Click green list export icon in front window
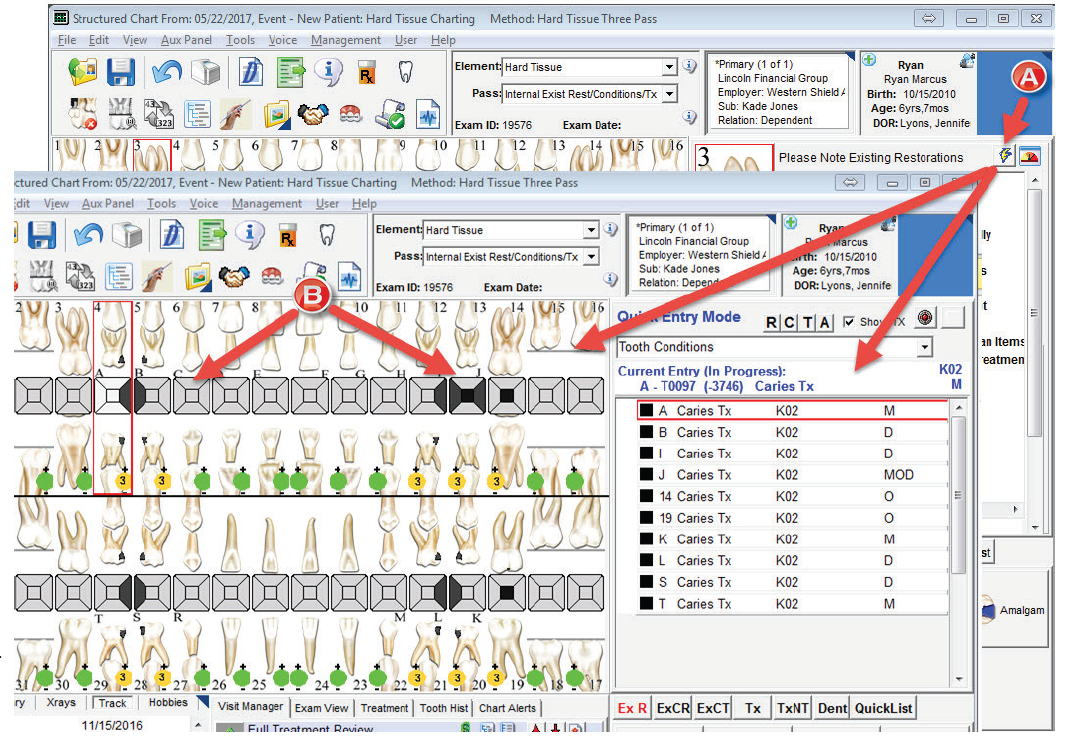Image resolution: width=1074 pixels, height=752 pixels. pos(212,235)
